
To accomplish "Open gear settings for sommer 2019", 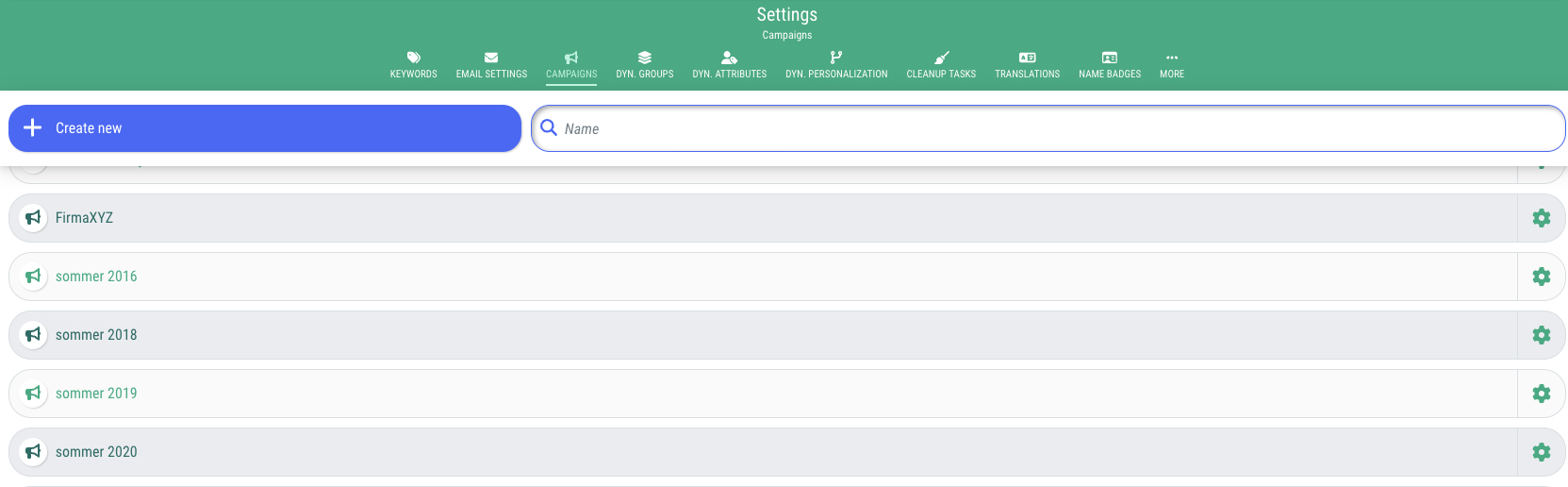I will [x=1542, y=394].
